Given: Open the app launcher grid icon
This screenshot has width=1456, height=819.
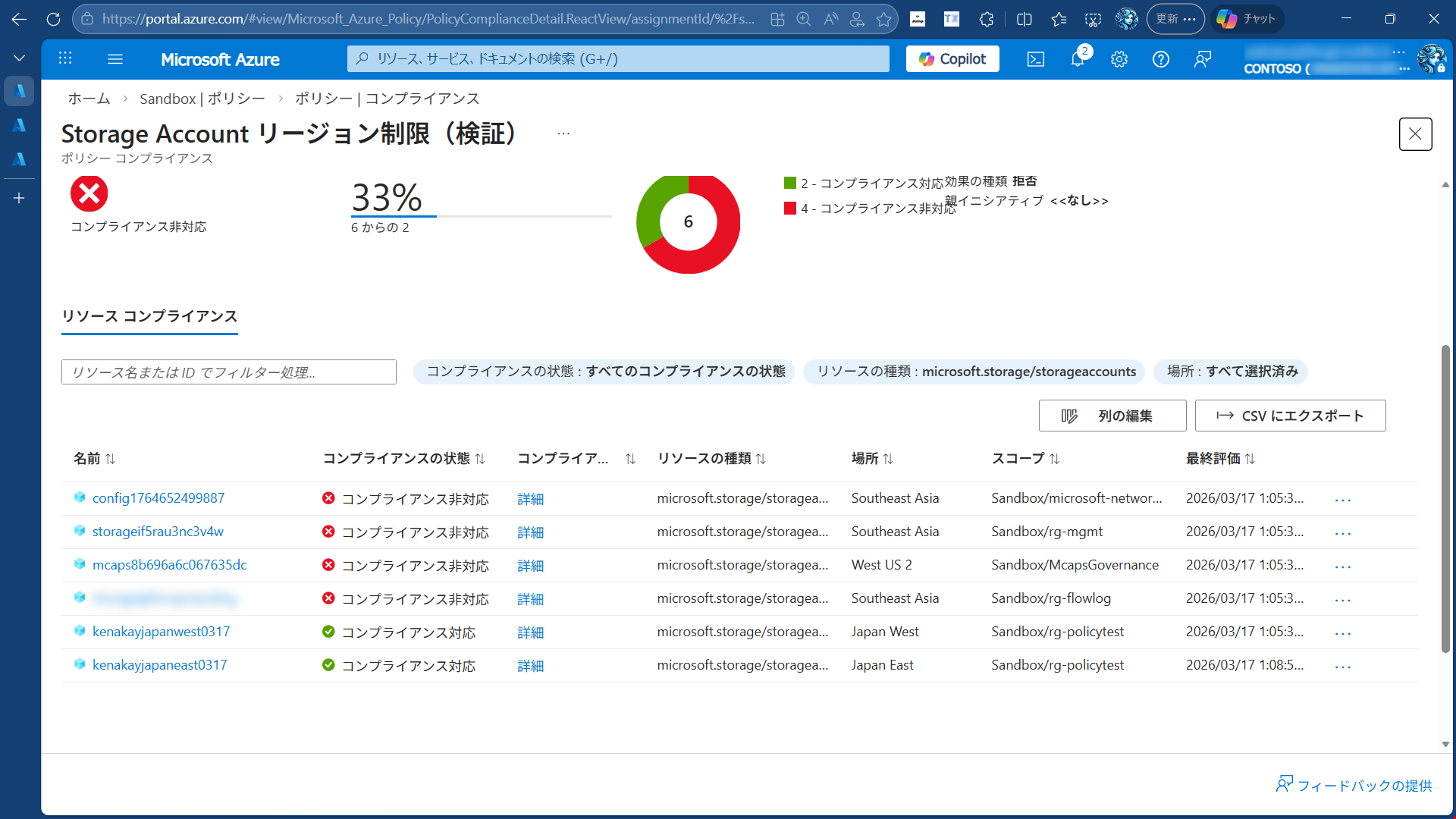Looking at the screenshot, I should point(65,59).
